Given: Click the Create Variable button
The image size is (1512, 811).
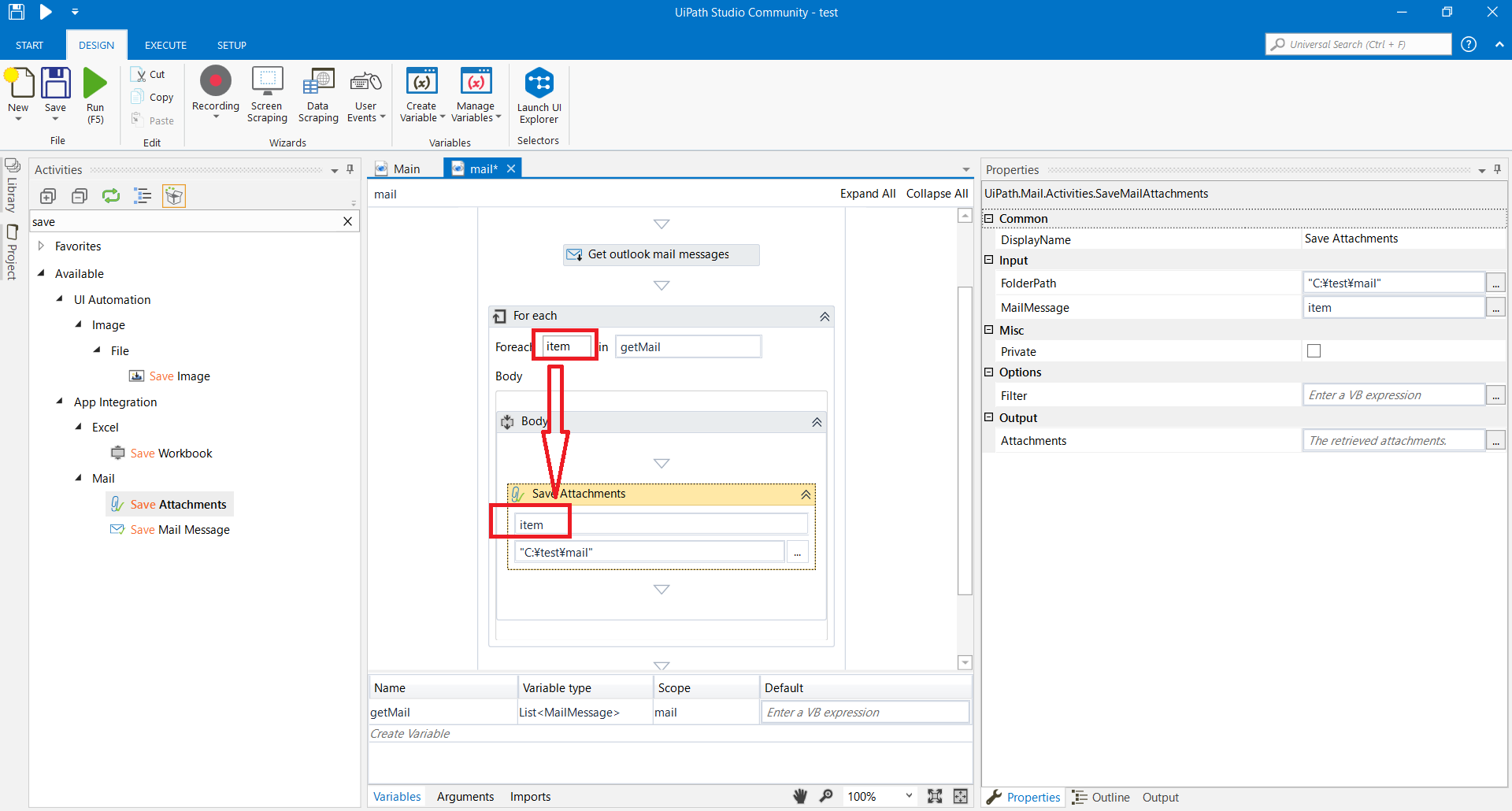Looking at the screenshot, I should click(x=422, y=94).
